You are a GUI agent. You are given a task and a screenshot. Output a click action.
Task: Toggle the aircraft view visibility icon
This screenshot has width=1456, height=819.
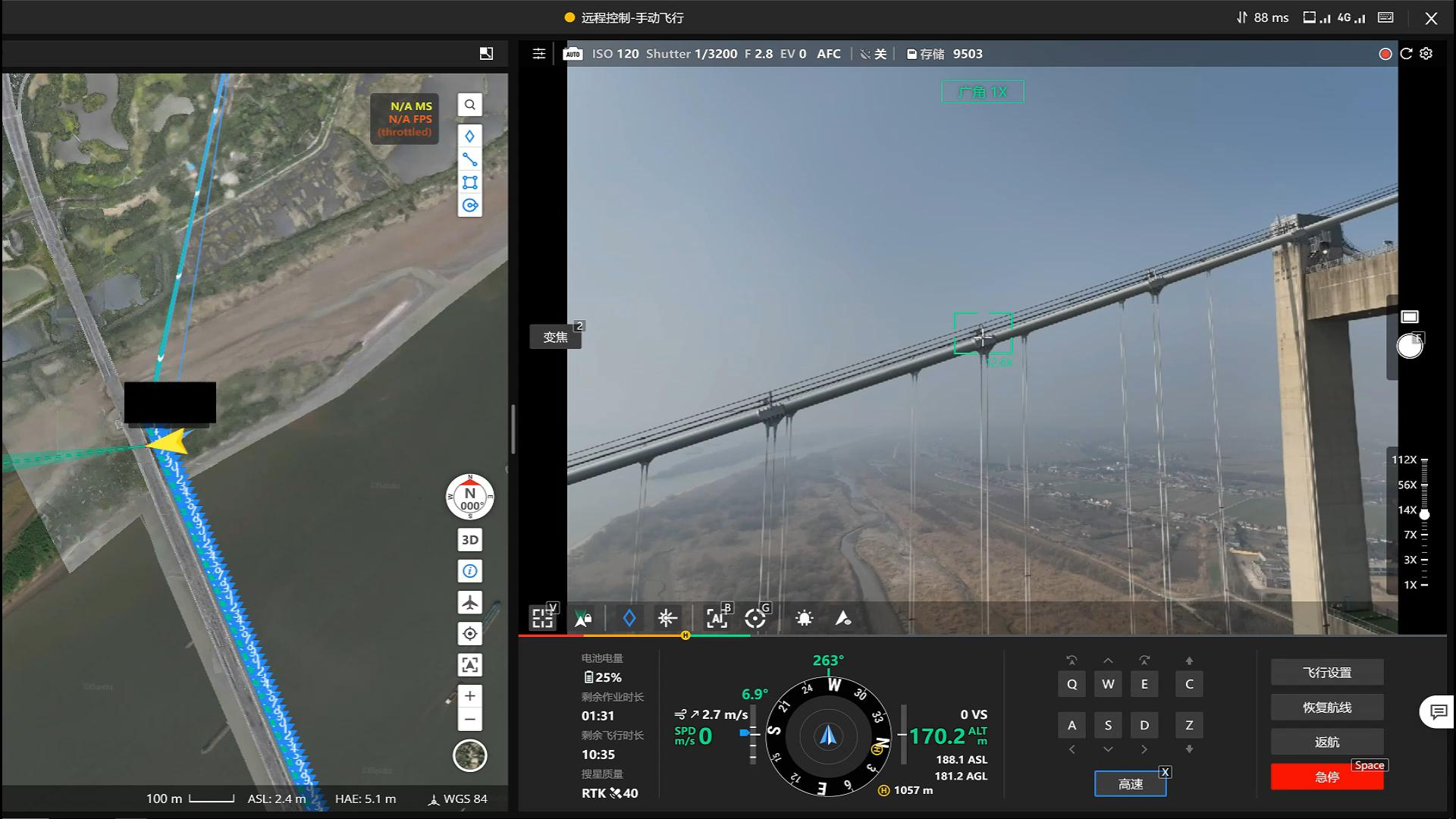pyautogui.click(x=843, y=619)
